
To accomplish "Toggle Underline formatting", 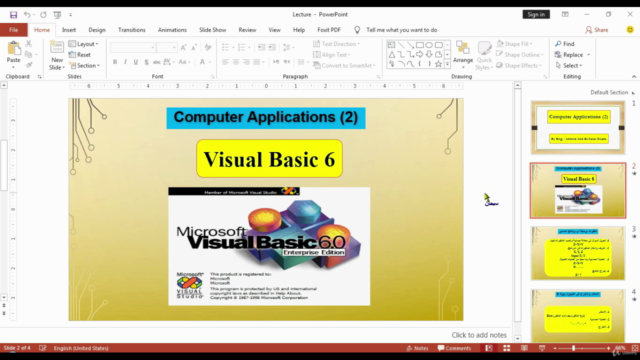I will [x=136, y=62].
